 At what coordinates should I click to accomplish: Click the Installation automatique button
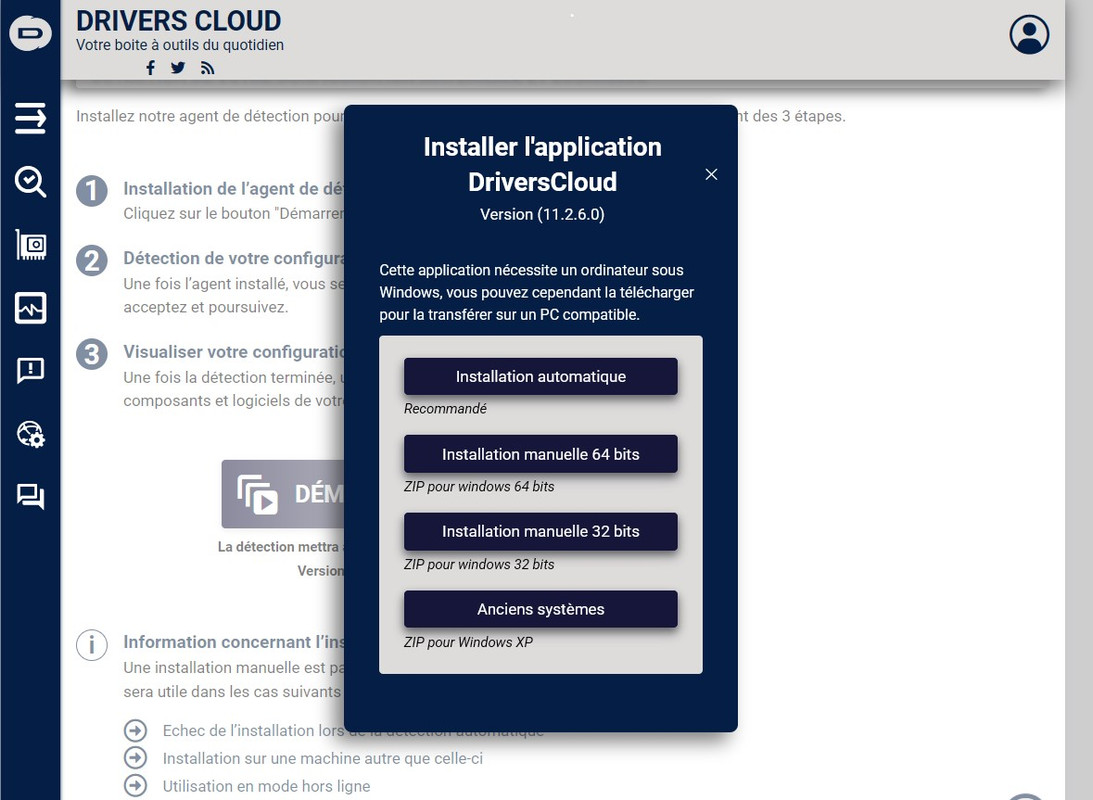point(540,376)
